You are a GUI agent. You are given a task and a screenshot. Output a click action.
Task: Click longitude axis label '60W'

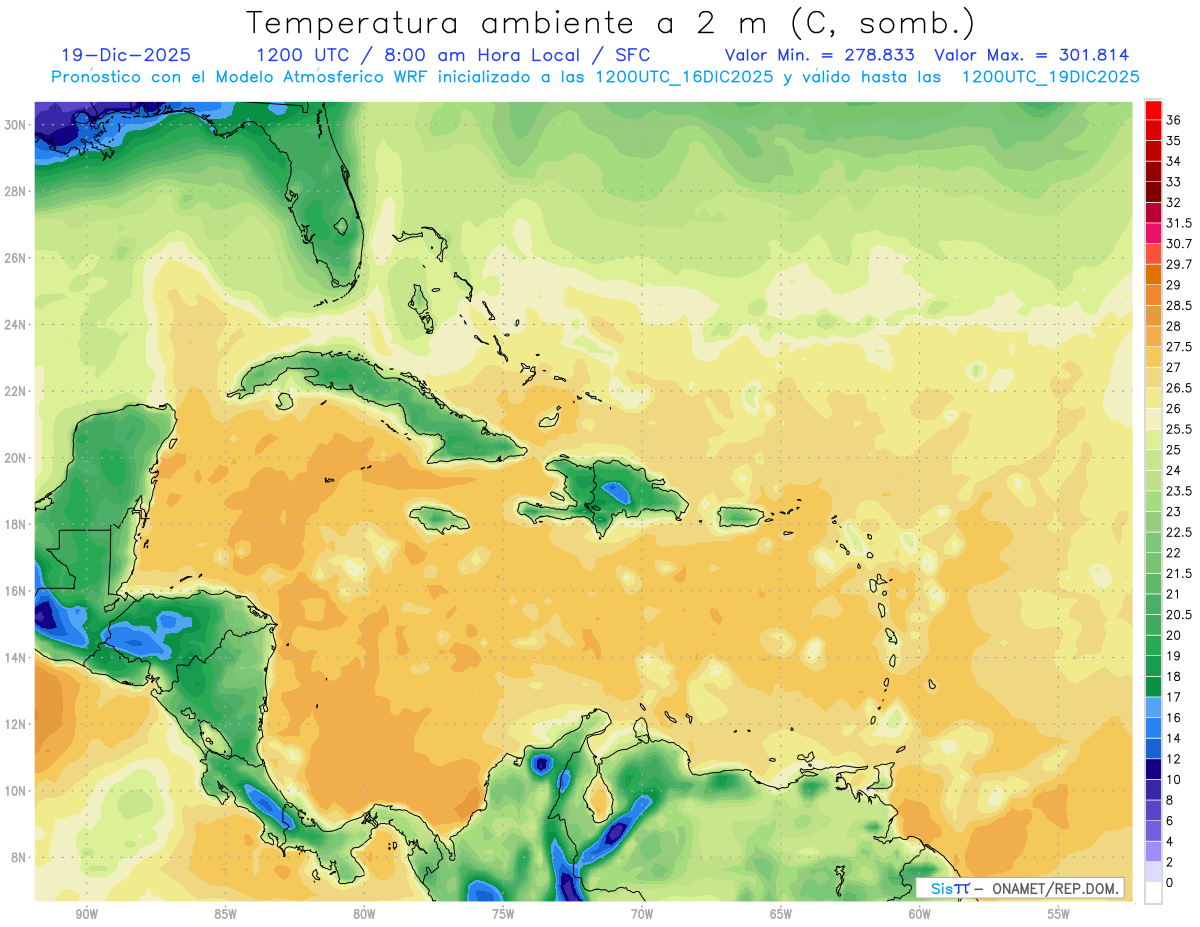click(x=920, y=914)
